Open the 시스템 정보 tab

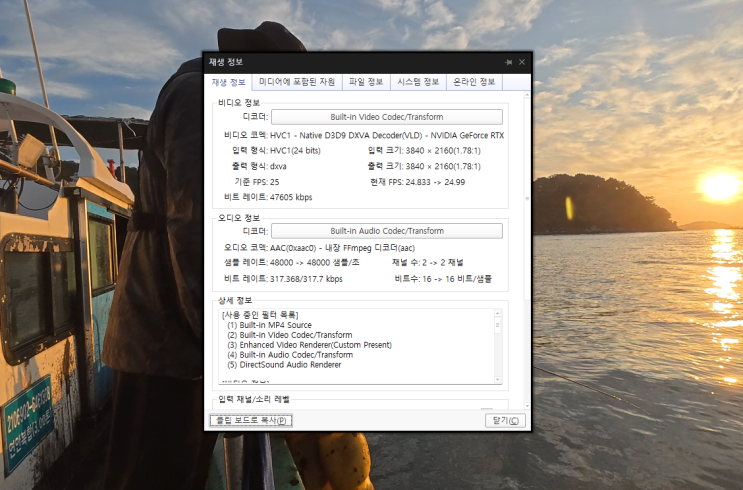click(418, 82)
